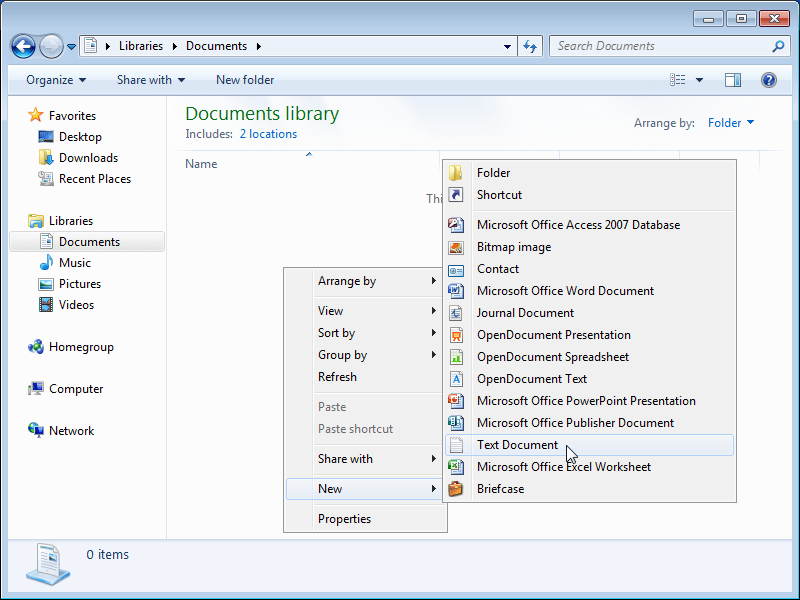Select Desktop in the Favorites list

point(80,137)
